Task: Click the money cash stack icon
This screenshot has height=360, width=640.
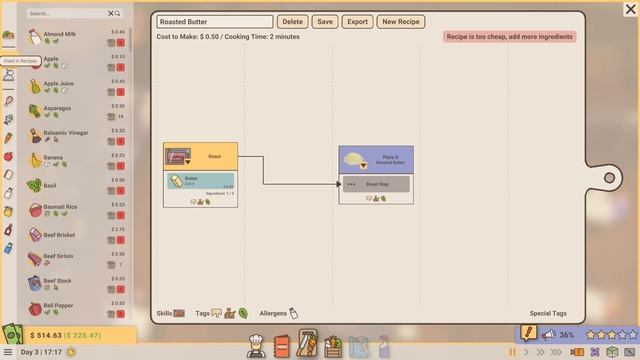Action: click(12, 333)
